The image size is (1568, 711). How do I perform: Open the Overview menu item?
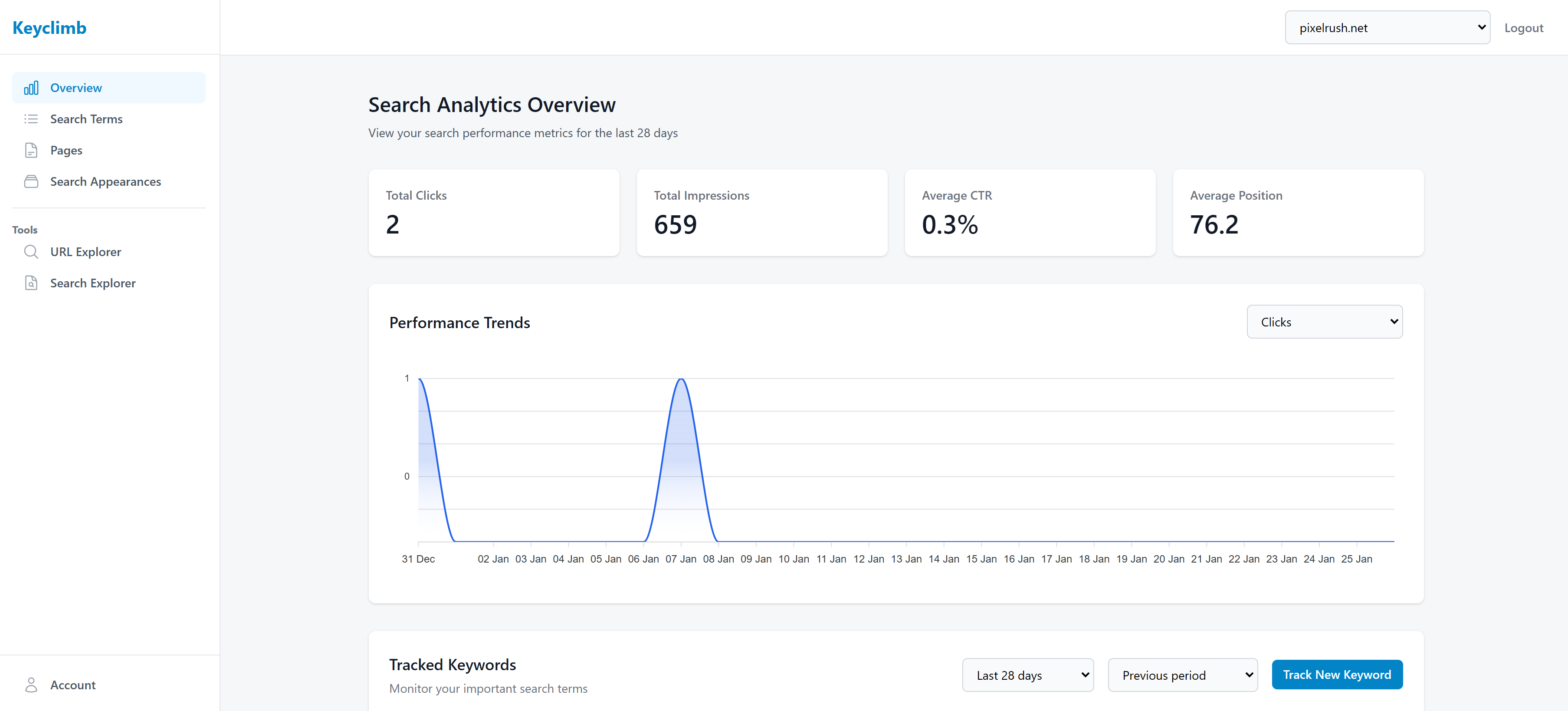[109, 88]
